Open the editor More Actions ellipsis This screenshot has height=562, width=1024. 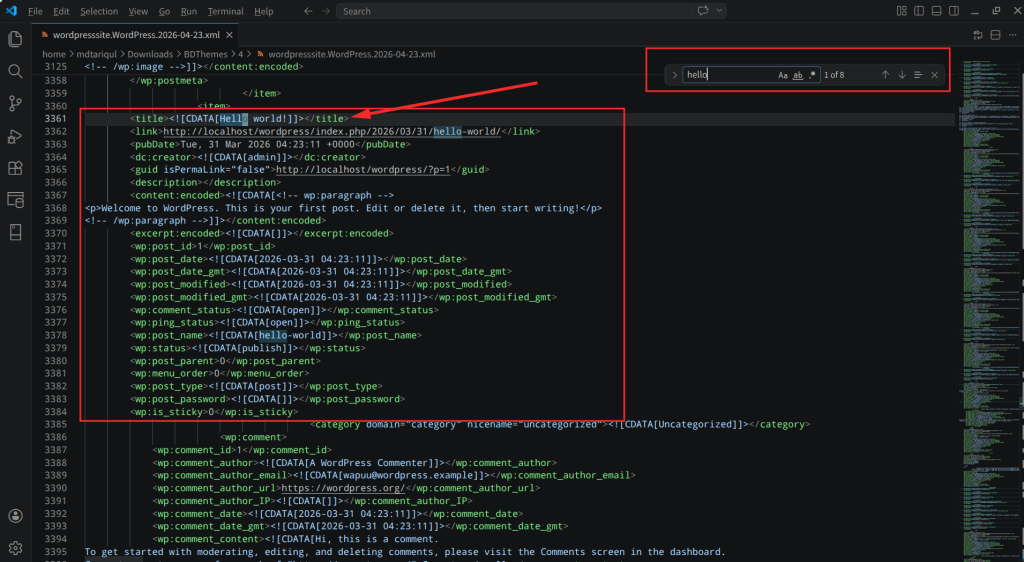(x=1013, y=35)
